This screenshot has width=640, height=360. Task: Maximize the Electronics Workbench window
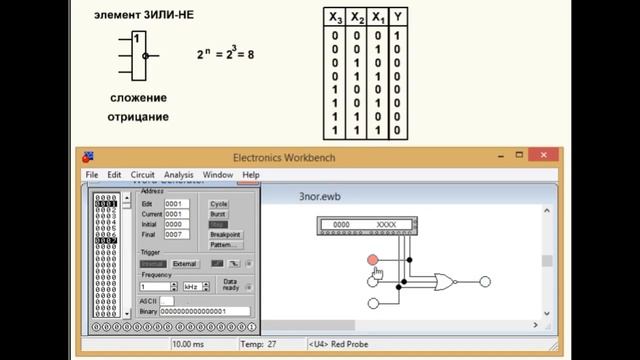click(x=519, y=155)
